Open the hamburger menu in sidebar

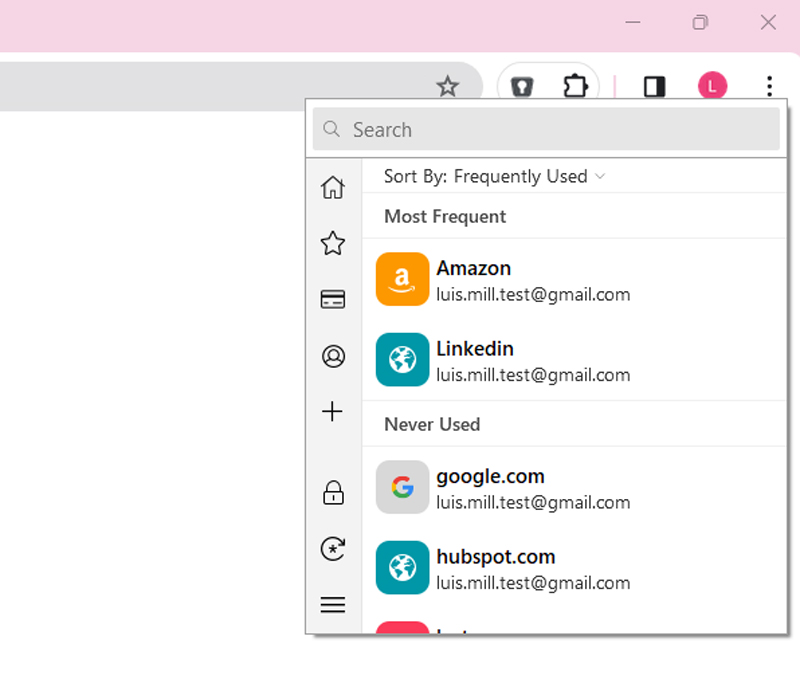click(x=333, y=604)
